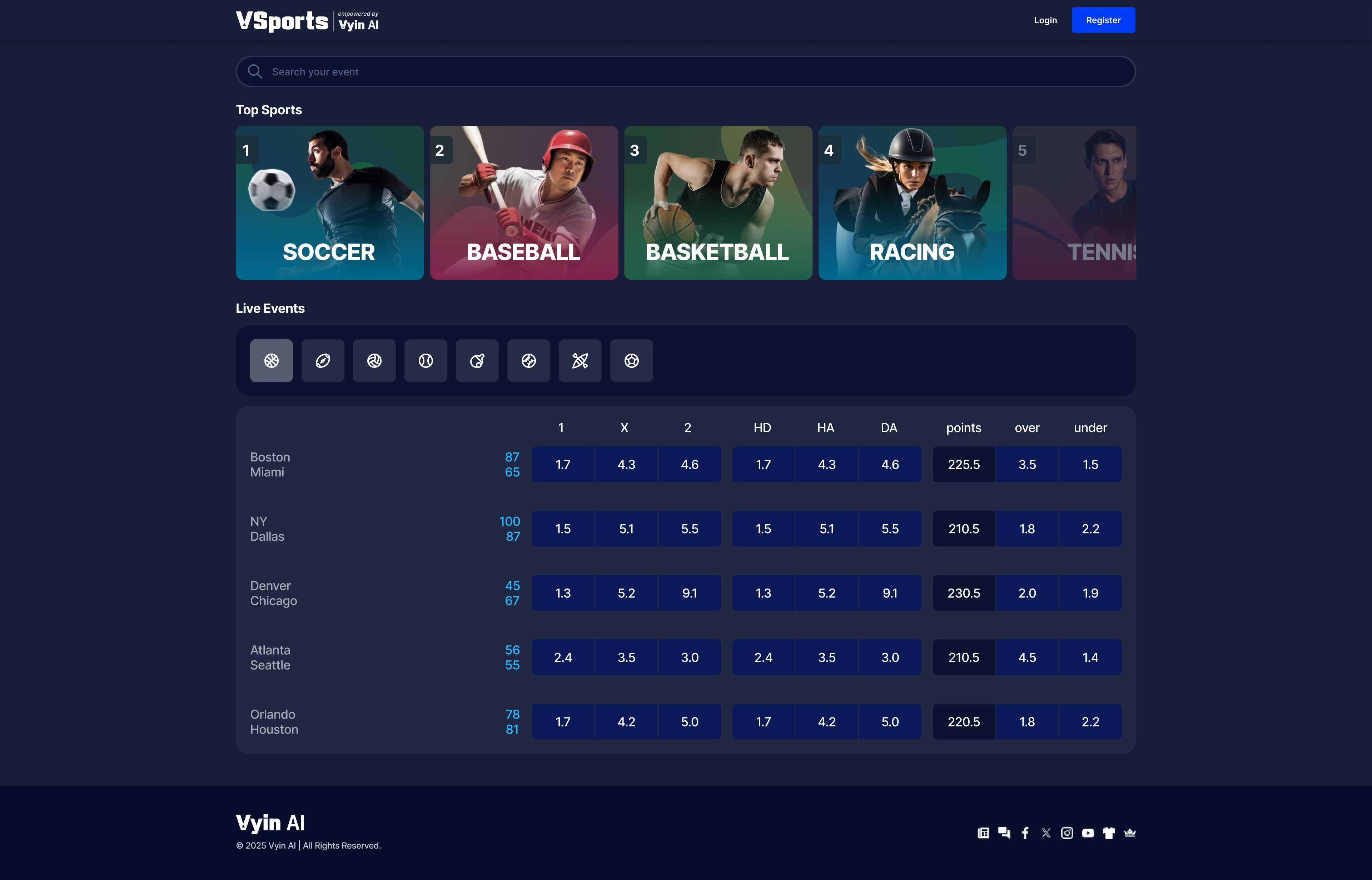Pick Boston–Miami under odds 1.5
This screenshot has width=1372, height=880.
click(1091, 465)
